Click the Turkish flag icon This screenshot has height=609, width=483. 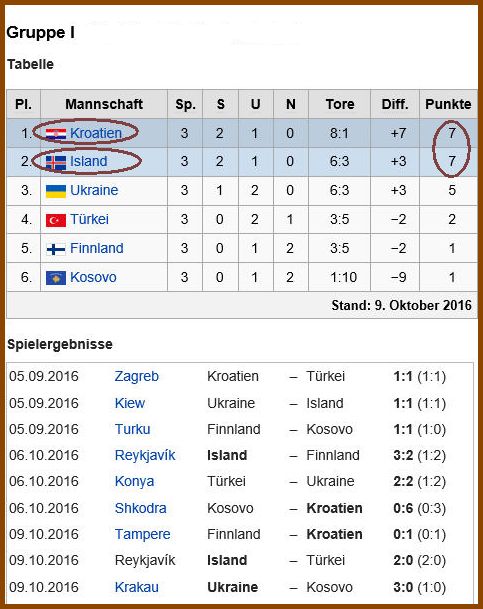click(x=56, y=220)
